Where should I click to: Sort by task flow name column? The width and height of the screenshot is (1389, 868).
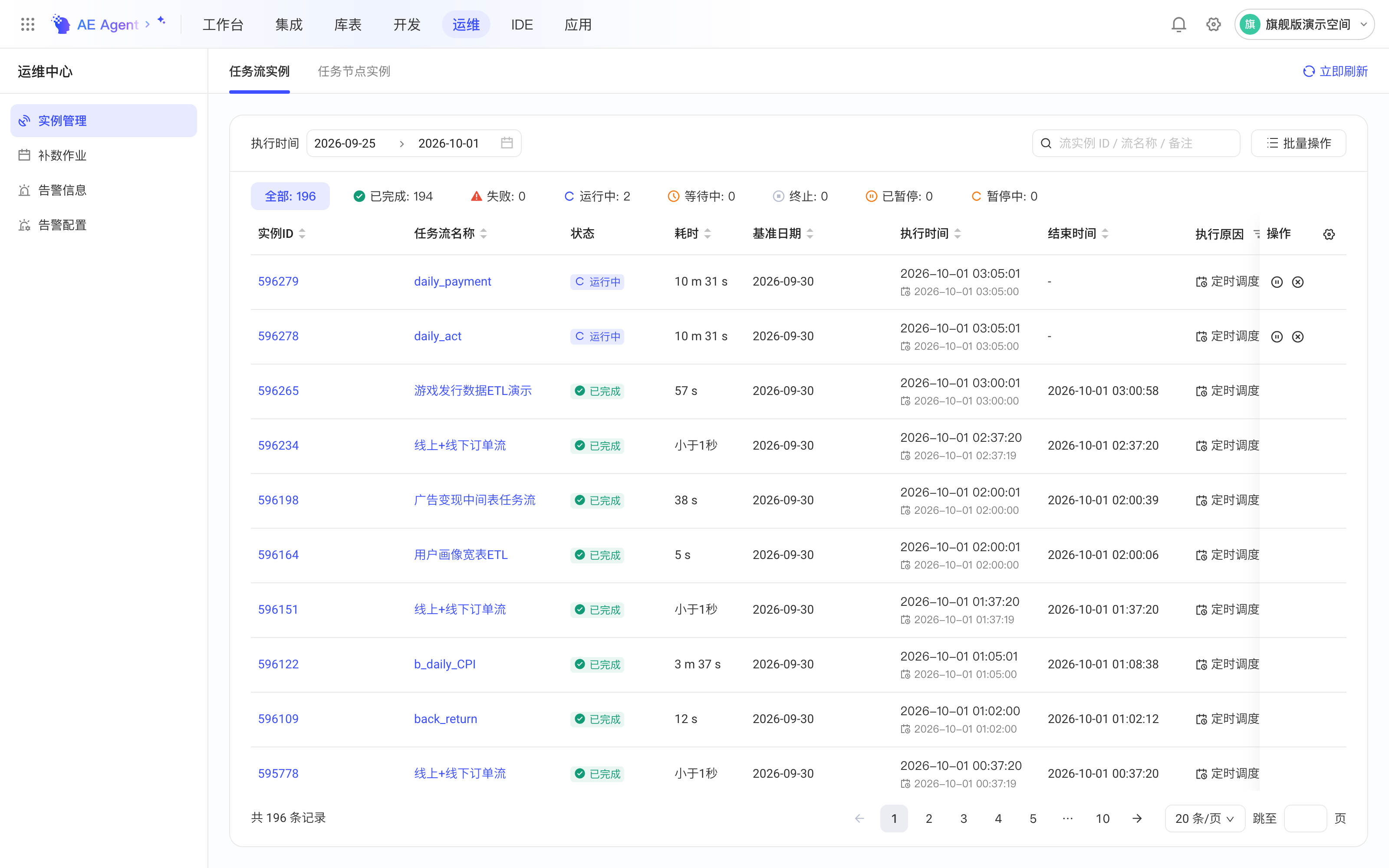[x=484, y=233]
